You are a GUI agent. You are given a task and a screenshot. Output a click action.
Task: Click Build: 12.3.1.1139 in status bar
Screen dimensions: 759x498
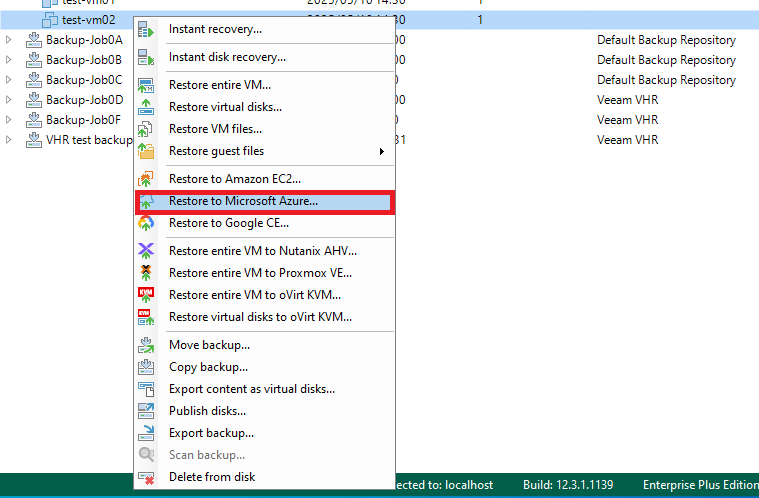[x=568, y=485]
